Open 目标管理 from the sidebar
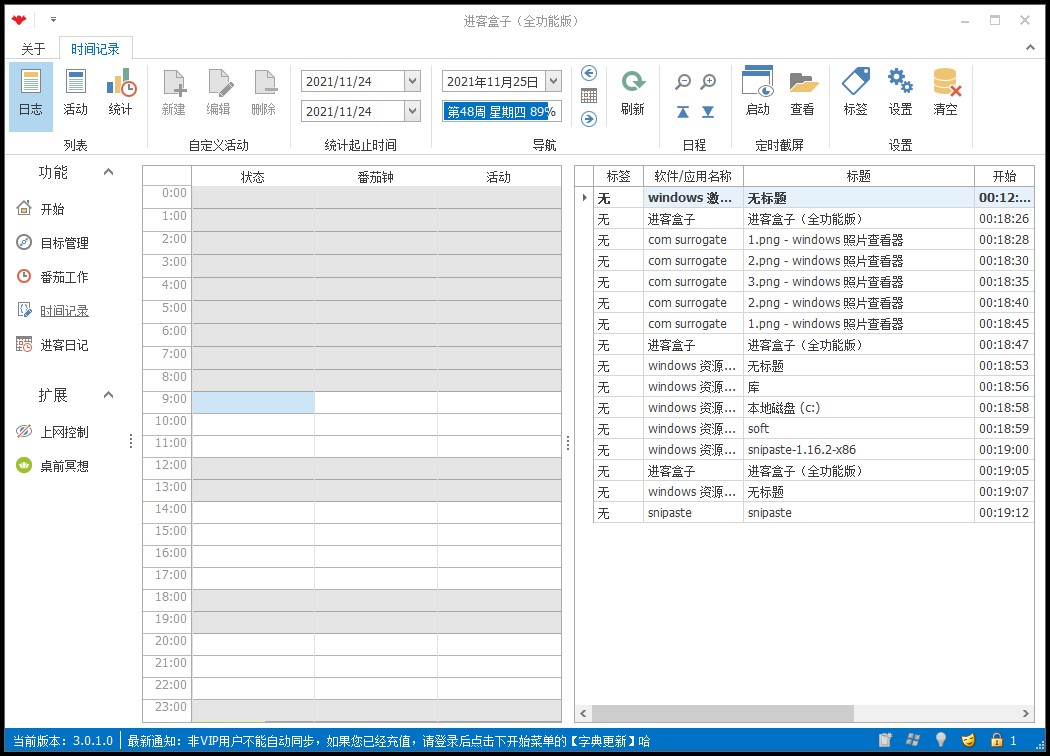The width and height of the screenshot is (1050, 756). coord(64,243)
